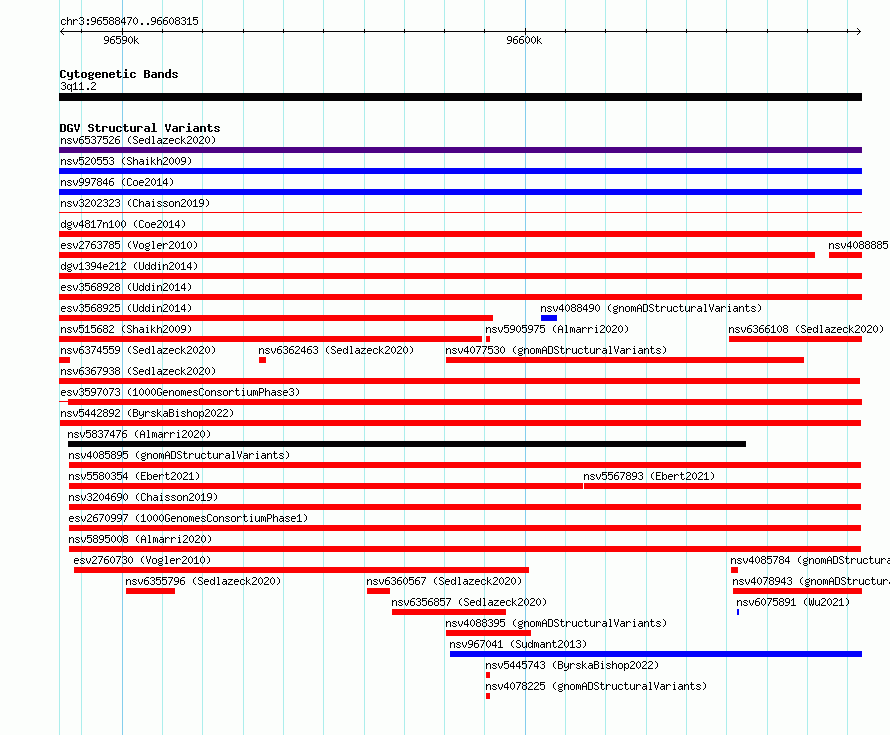Select the nsv520553 (Shaikh2009) blue bar
The width and height of the screenshot is (890, 735).
460,171
